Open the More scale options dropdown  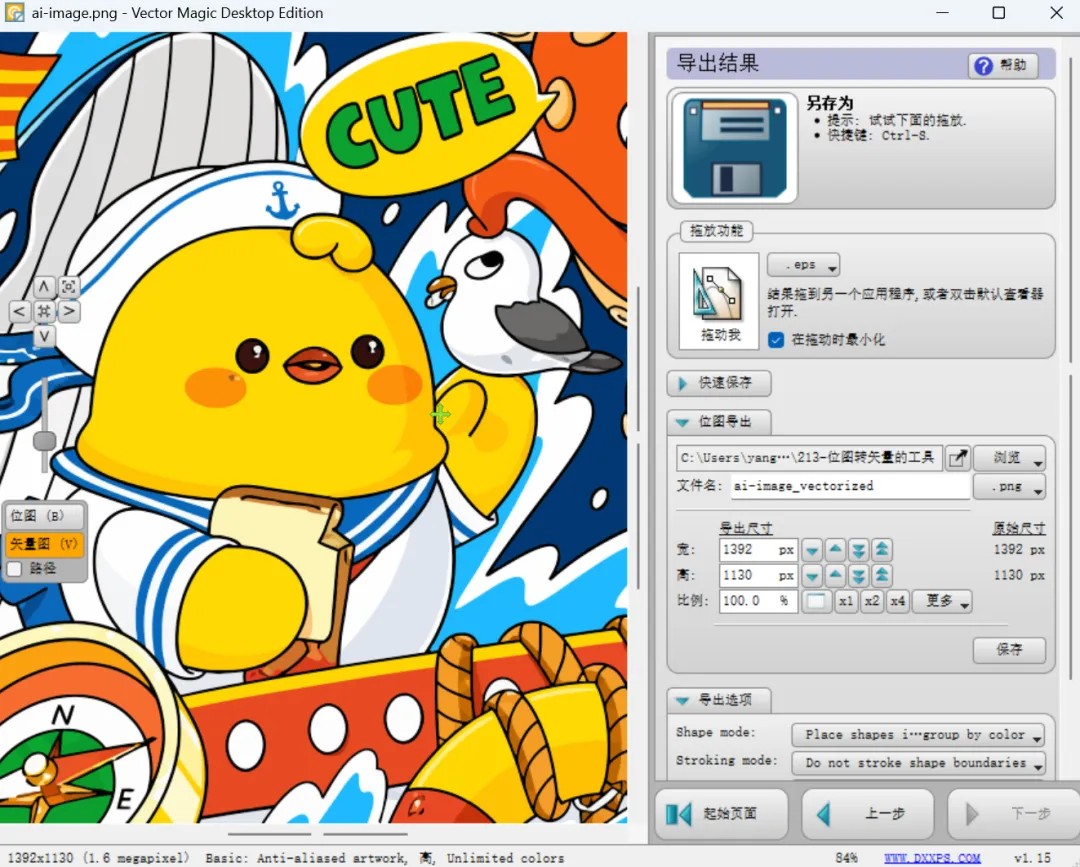tap(942, 601)
